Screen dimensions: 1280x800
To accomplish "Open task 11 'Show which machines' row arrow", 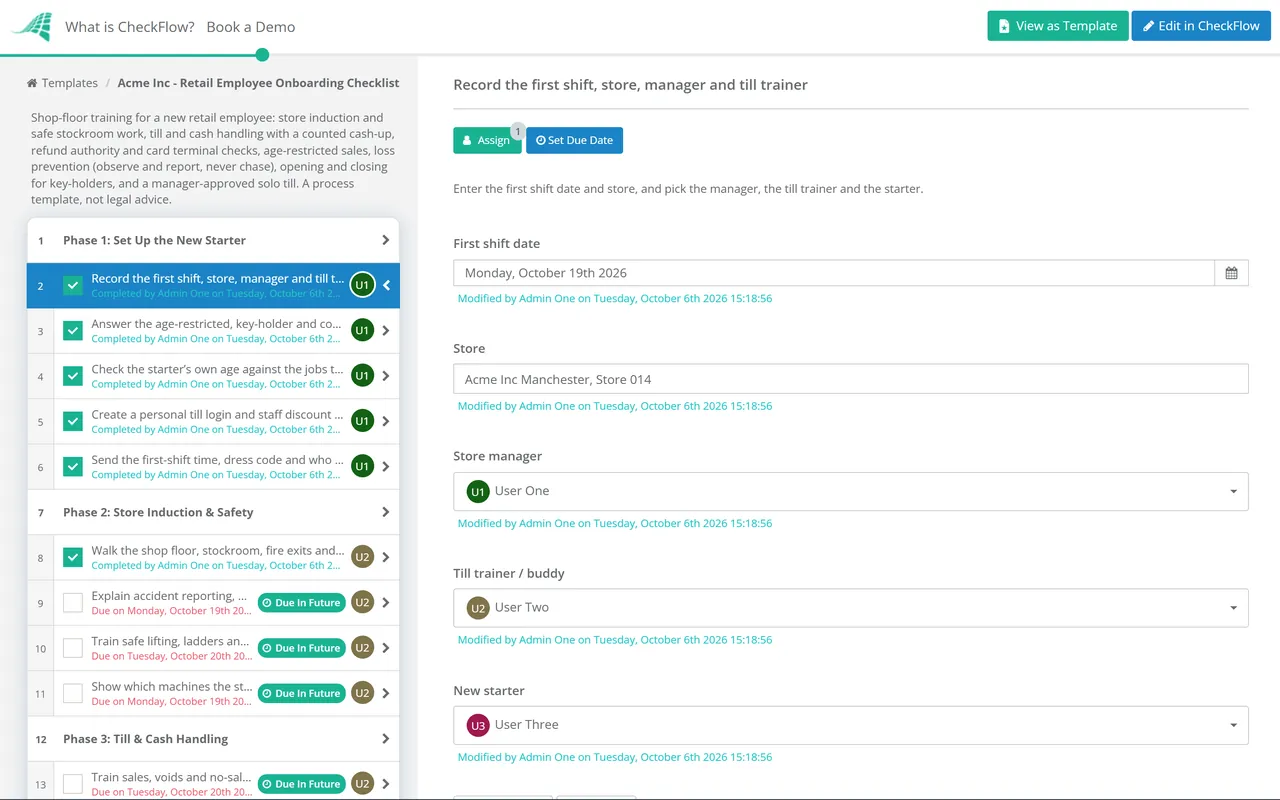I will (386, 693).
